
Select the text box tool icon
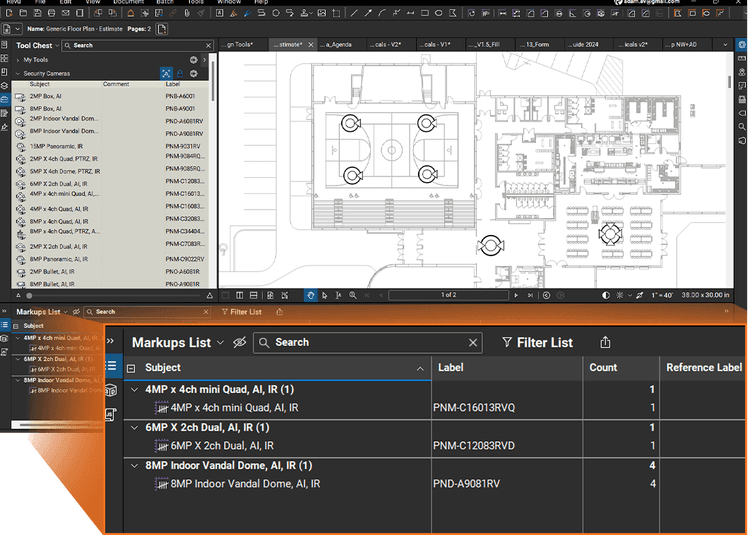click(x=220, y=13)
